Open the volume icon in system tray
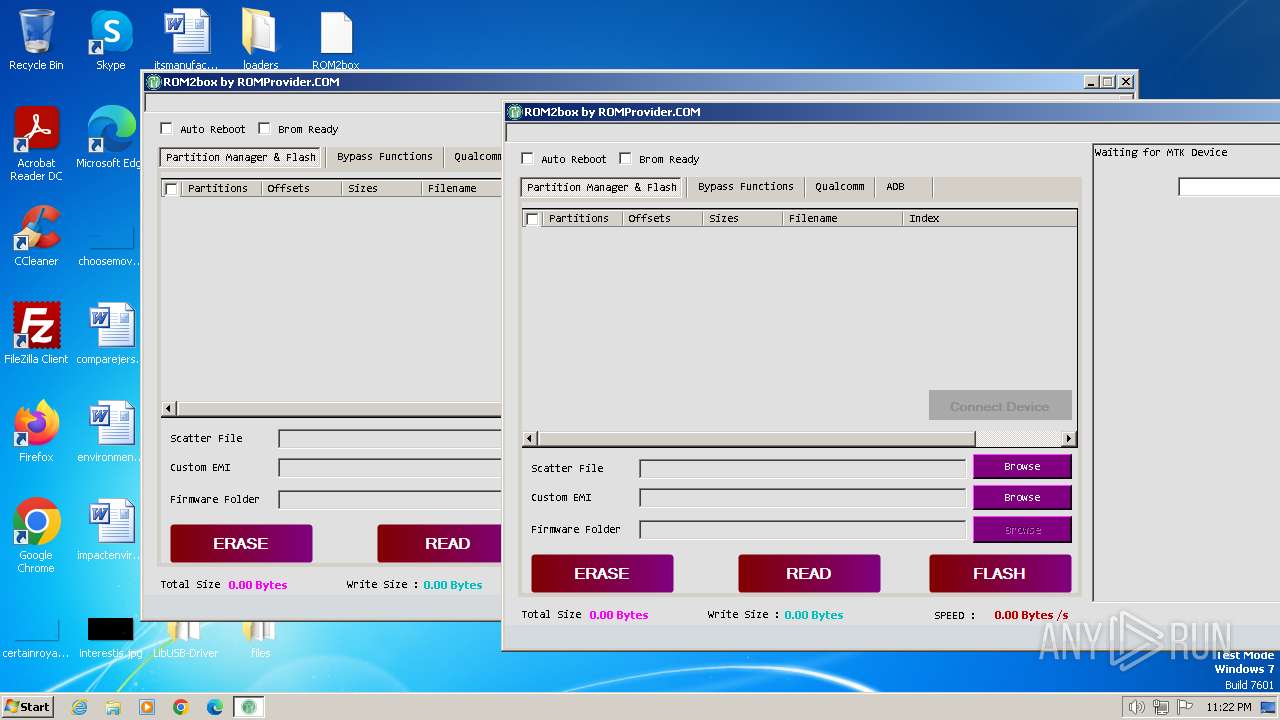 (1136, 707)
